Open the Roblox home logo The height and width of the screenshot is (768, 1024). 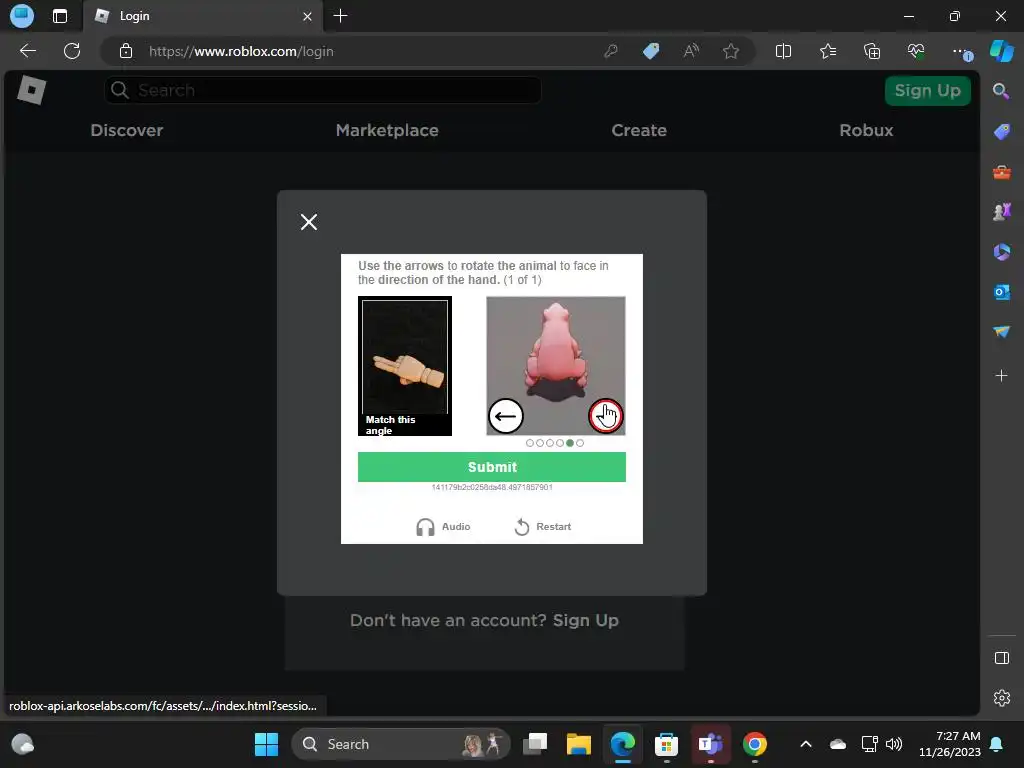(x=31, y=90)
